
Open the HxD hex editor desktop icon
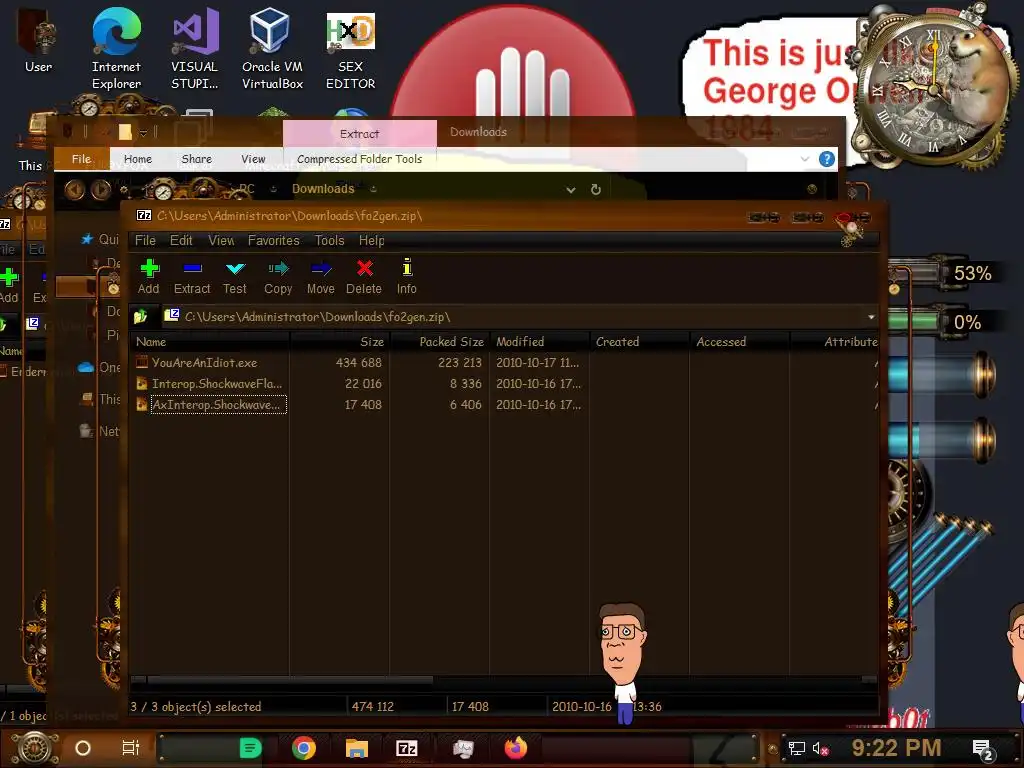tap(351, 50)
